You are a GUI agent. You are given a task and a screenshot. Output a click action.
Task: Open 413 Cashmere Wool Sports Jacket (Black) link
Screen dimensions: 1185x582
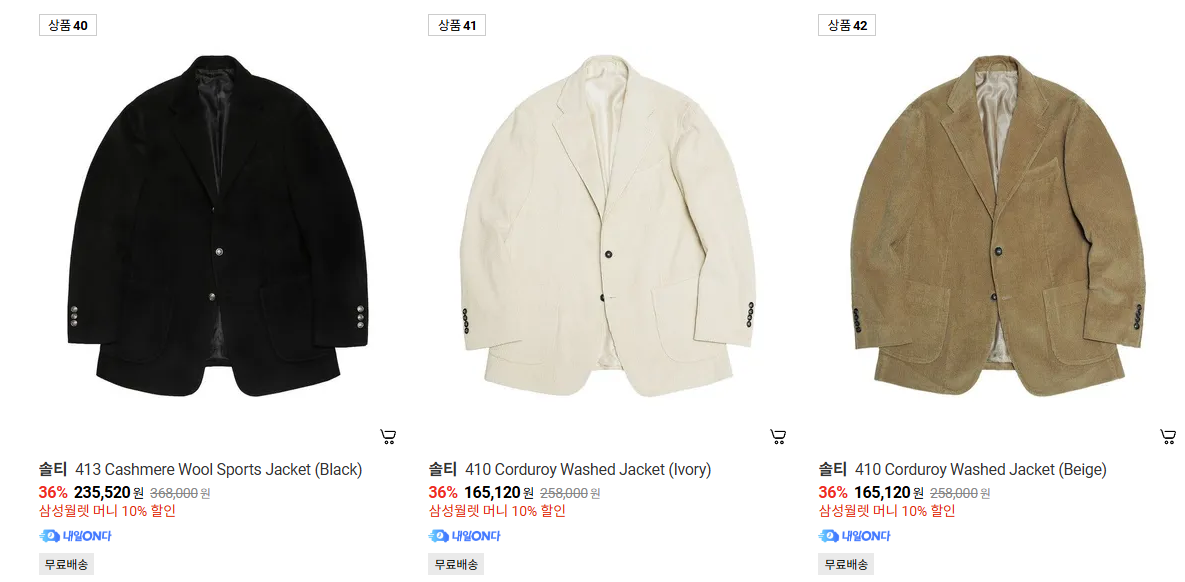tap(218, 469)
